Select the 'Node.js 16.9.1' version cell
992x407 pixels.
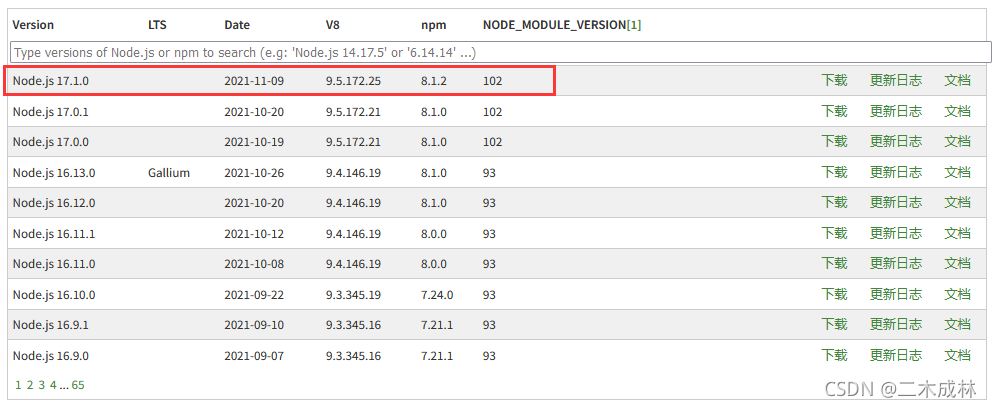coord(51,325)
